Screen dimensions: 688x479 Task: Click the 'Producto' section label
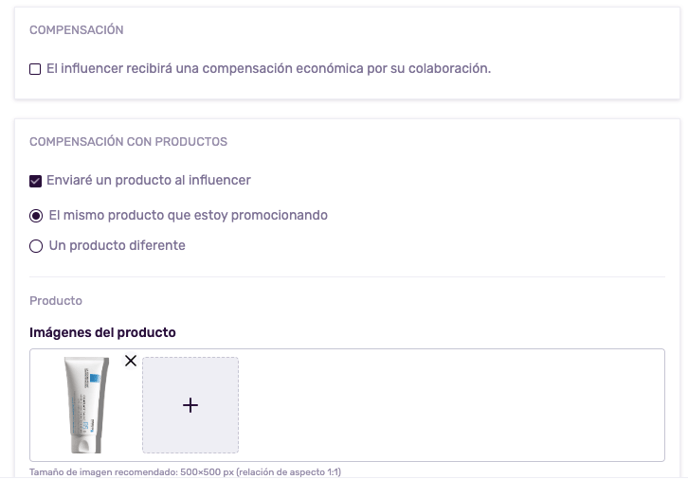tap(56, 301)
